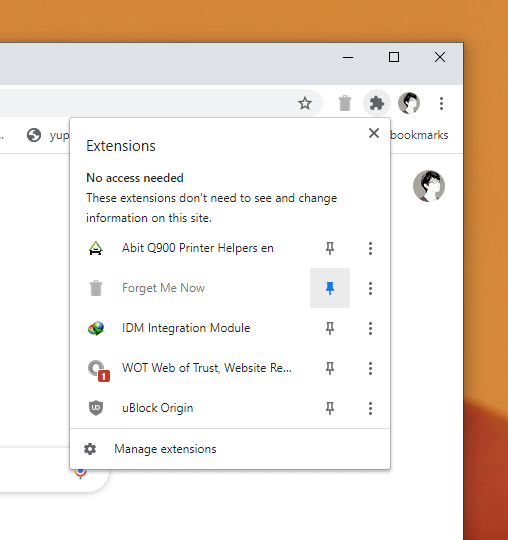
Task: Open Manage extensions
Action: [230, 449]
